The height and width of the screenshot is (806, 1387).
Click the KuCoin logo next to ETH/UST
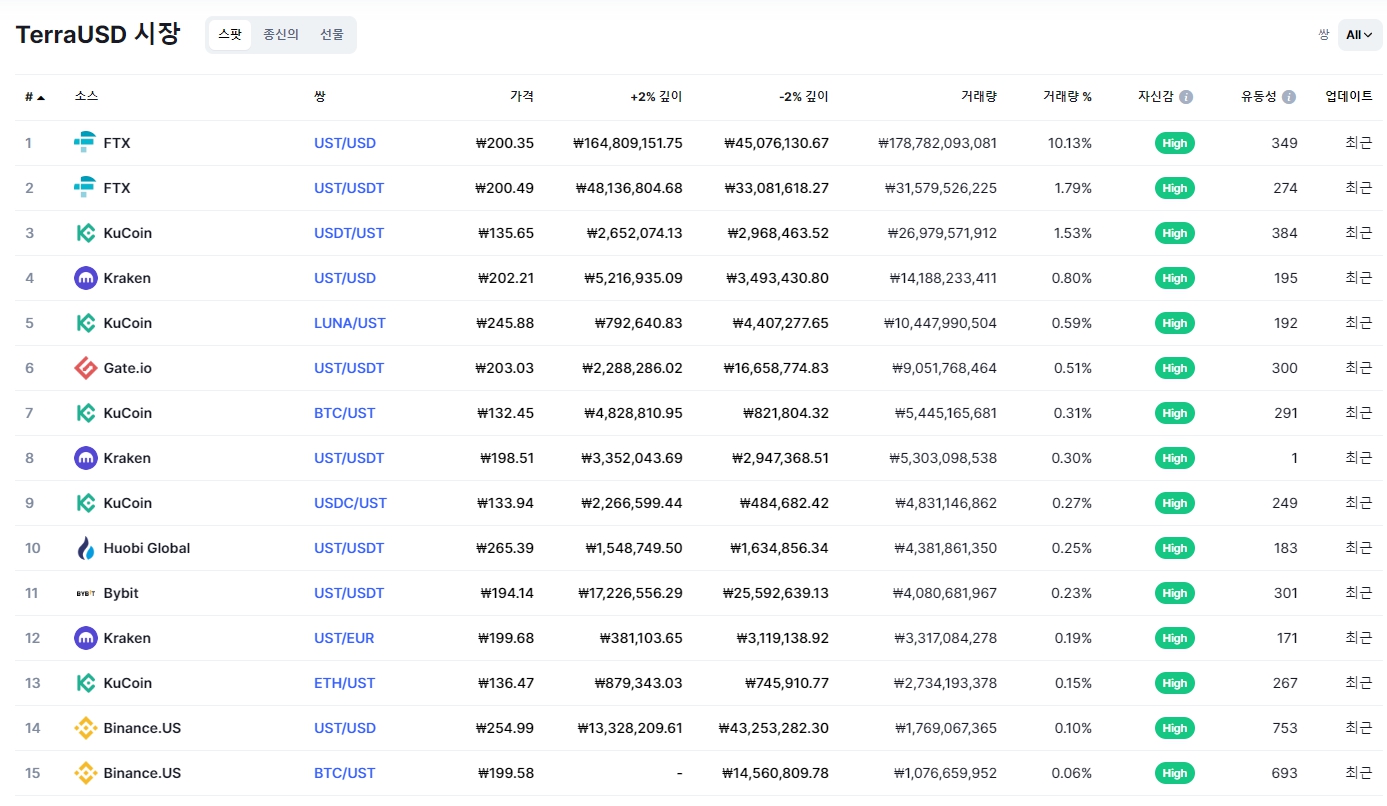tap(85, 683)
